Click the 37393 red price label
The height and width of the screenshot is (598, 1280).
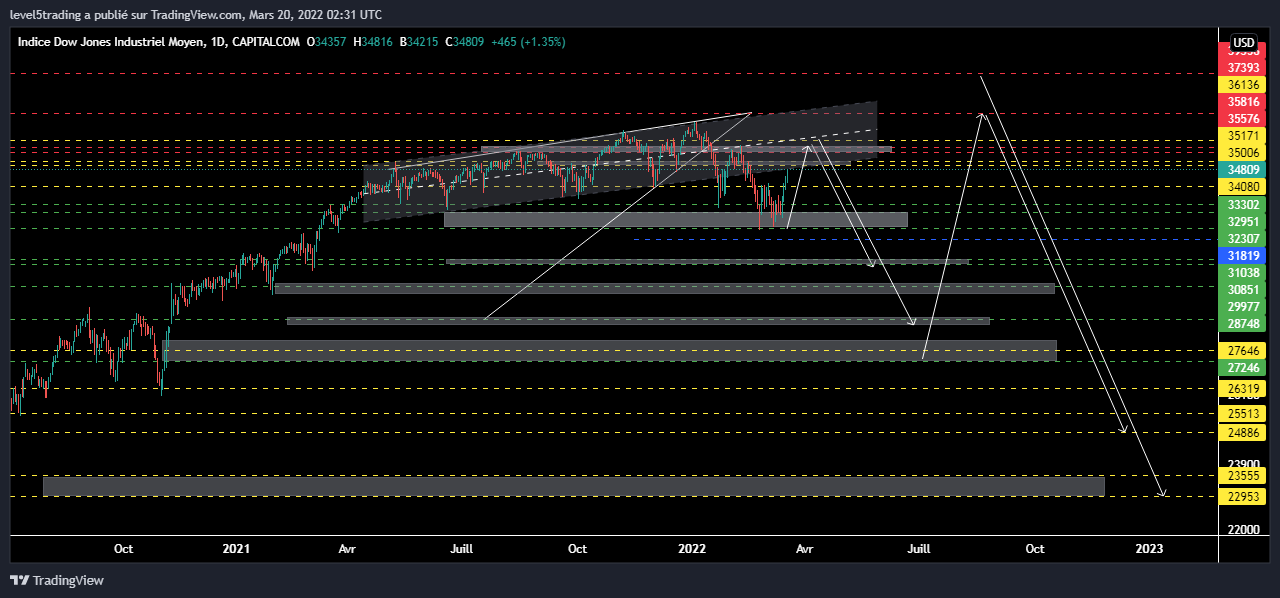(x=1244, y=67)
